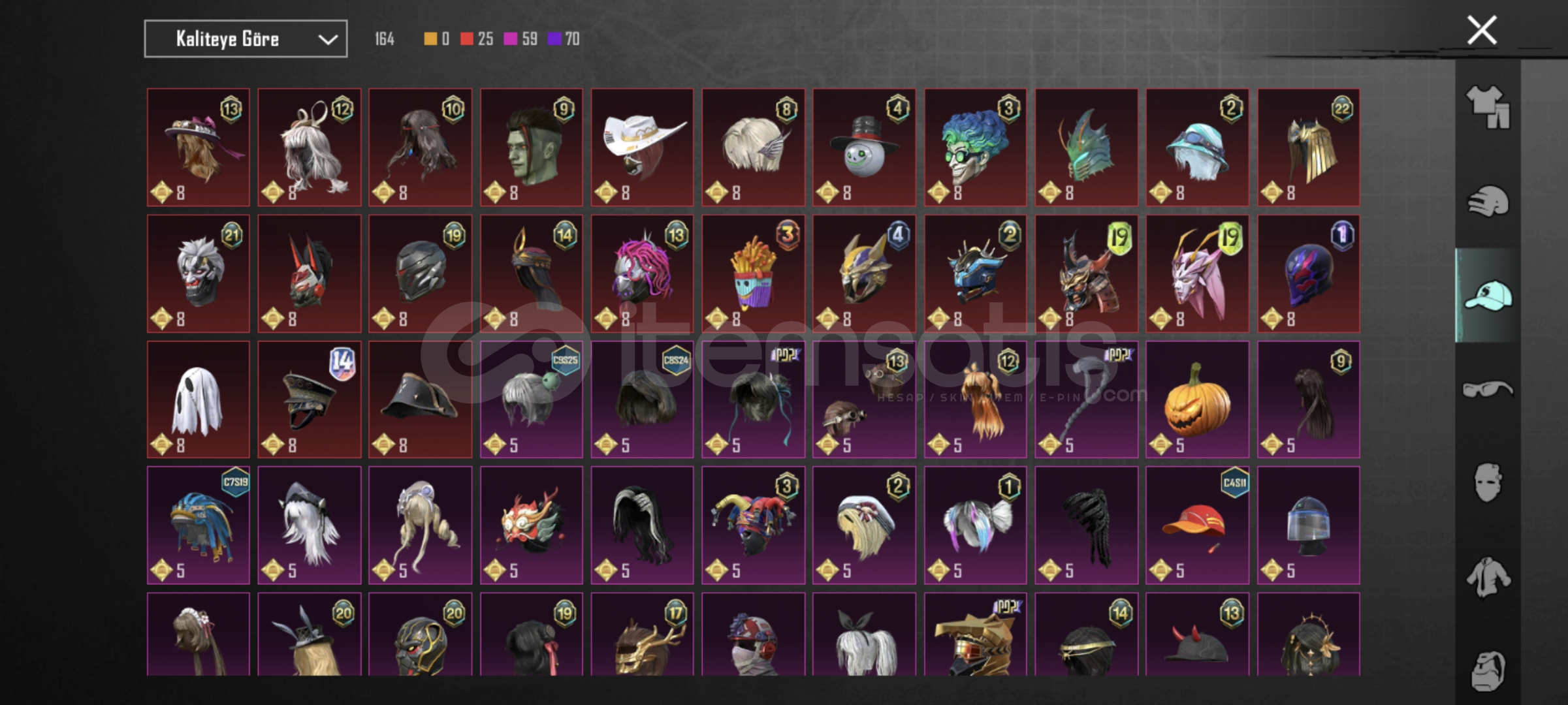Open the Kaliteye Göre sort dropdown
Screen dimensions: 1568x705
pos(246,39)
